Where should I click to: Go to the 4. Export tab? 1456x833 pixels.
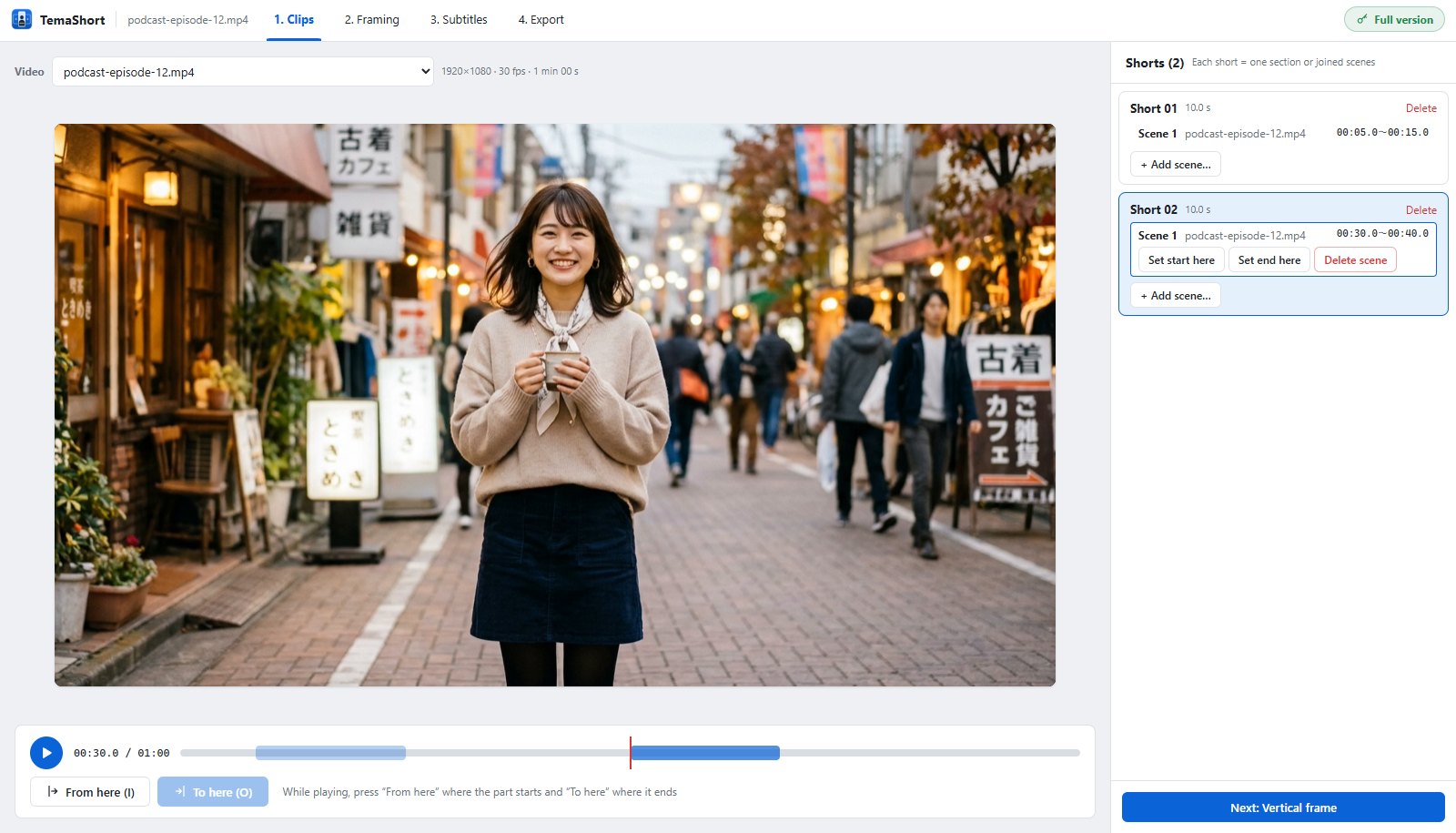click(x=541, y=20)
